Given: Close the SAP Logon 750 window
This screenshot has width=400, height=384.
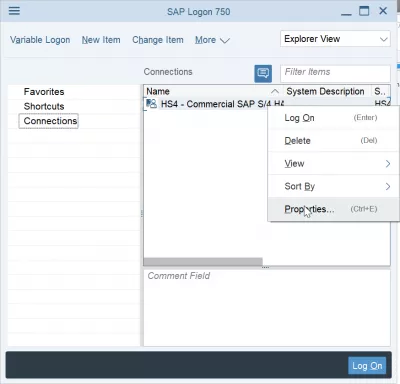Looking at the screenshot, I should point(383,11).
